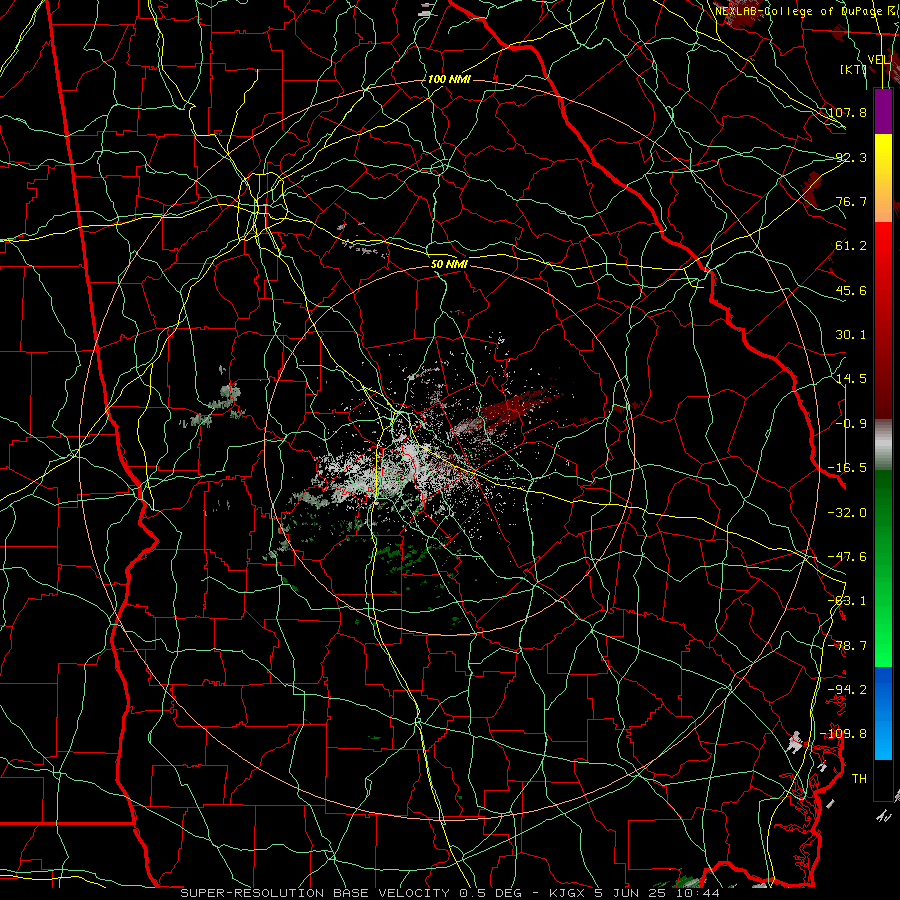Click the purple segment of velocity color bar
This screenshot has height=900, width=900.
(x=883, y=111)
